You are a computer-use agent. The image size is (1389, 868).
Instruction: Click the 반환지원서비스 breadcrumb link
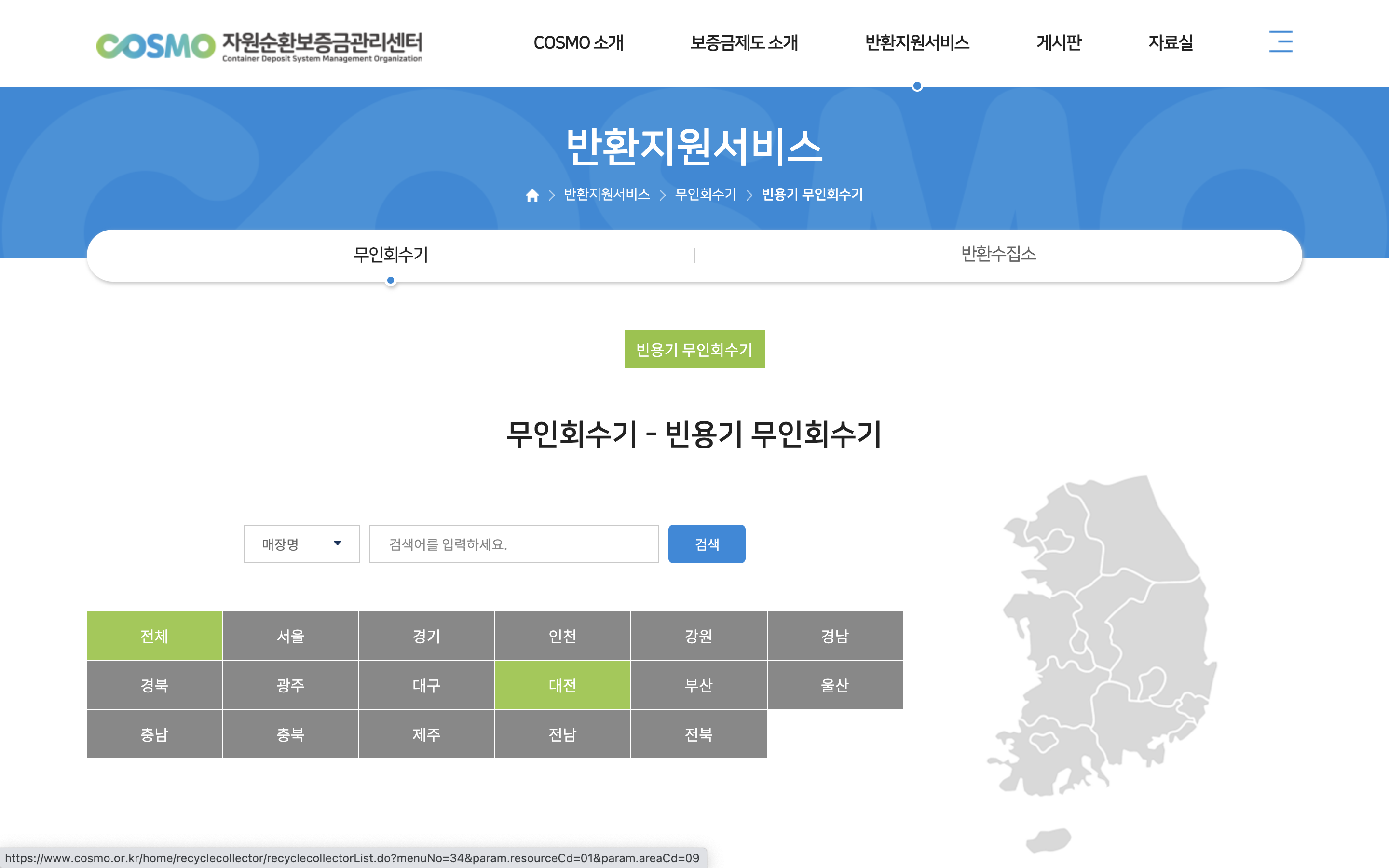607,195
